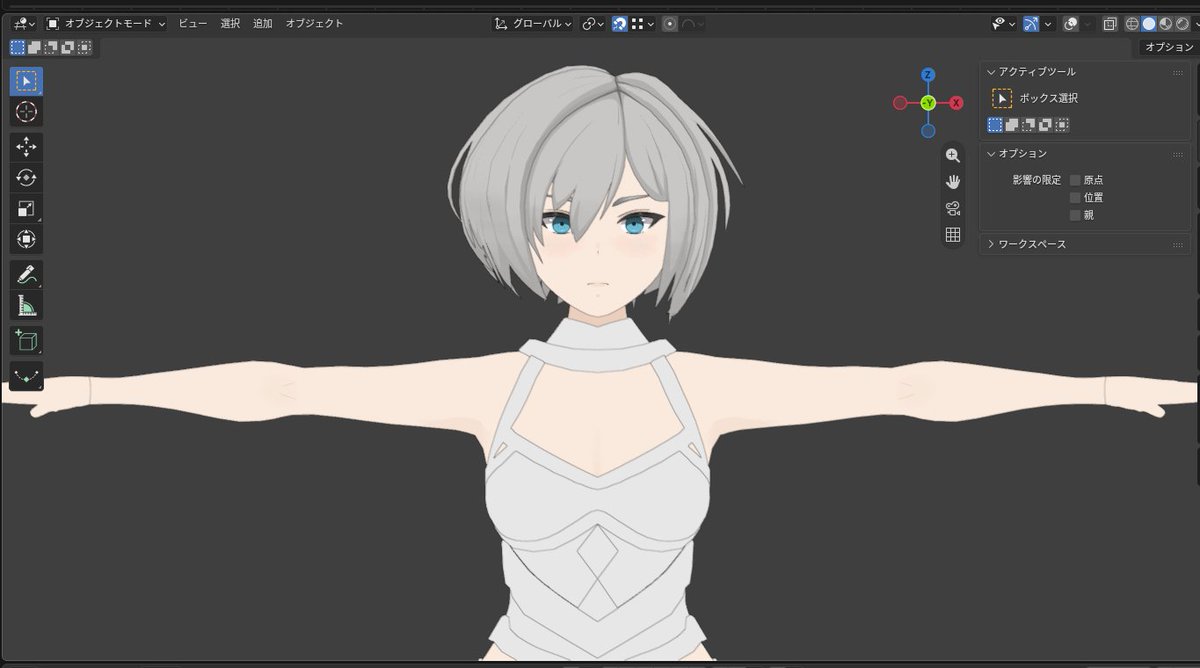
Task: Switch to wireframe viewport shading
Action: click(1133, 23)
